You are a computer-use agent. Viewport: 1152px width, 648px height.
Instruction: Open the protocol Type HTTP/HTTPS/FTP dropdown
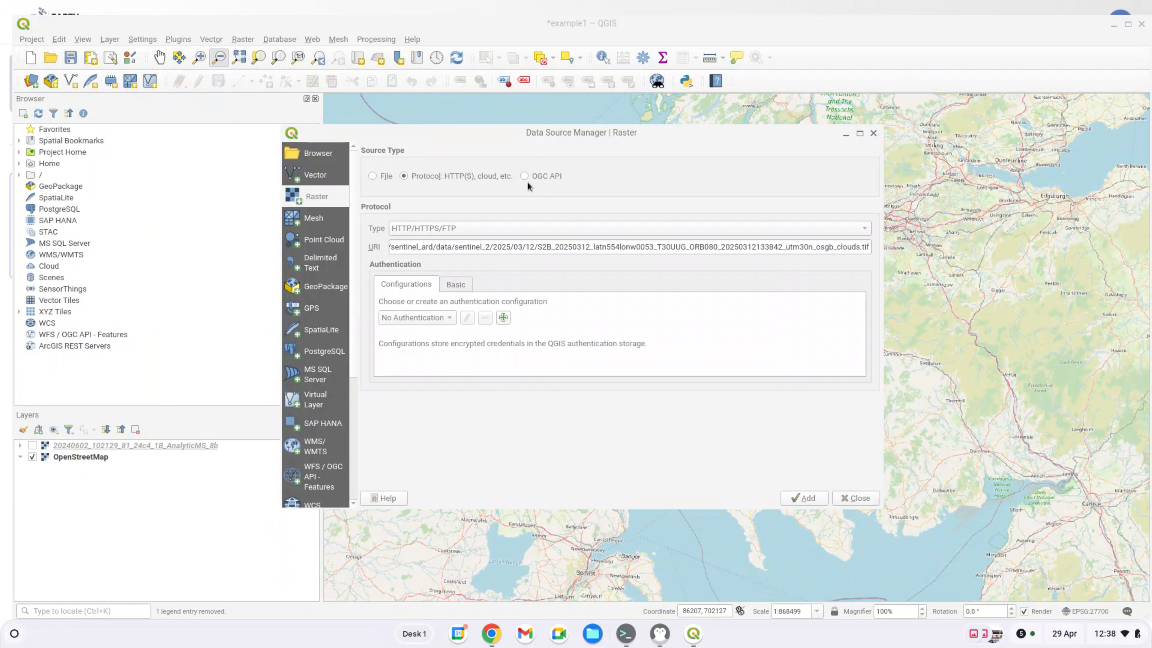coord(629,228)
